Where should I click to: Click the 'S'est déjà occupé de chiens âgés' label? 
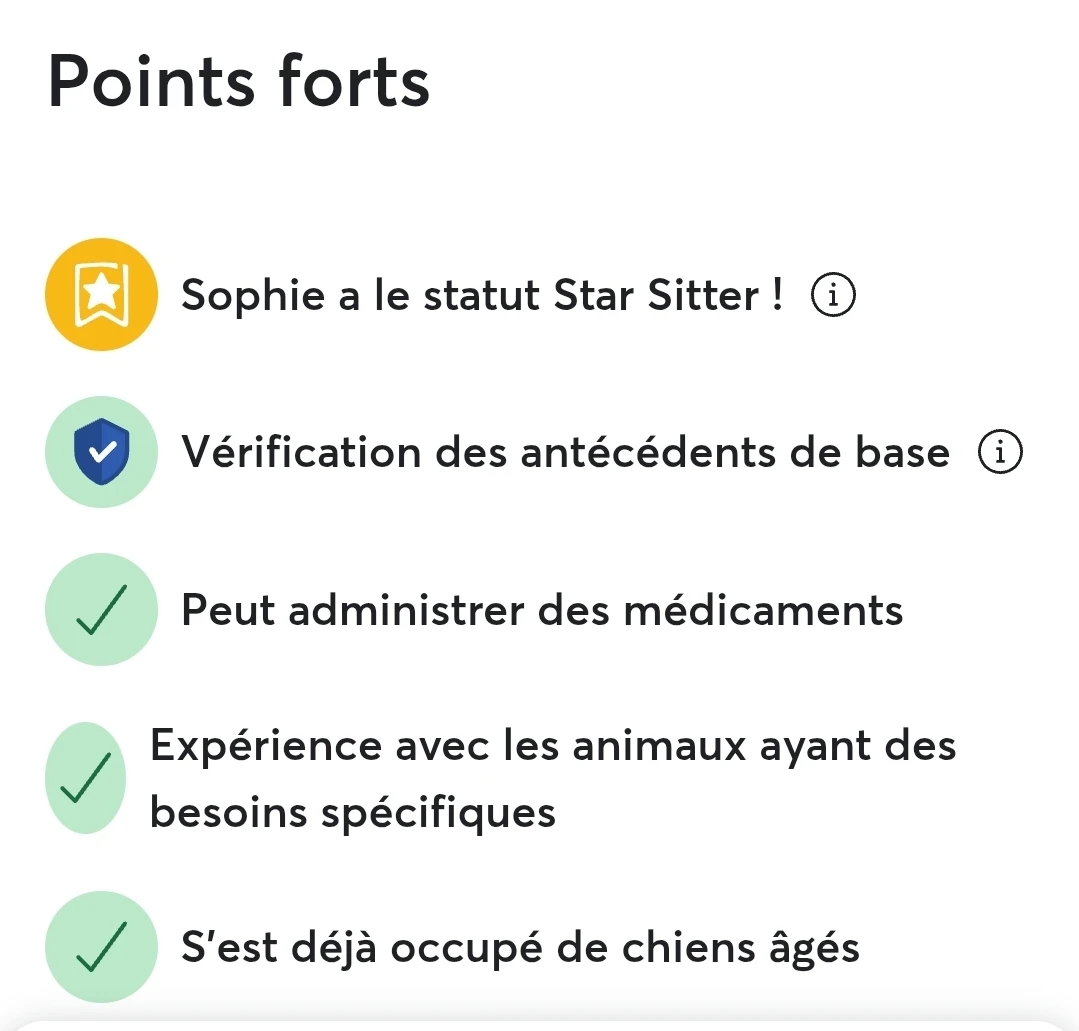pyautogui.click(x=520, y=947)
